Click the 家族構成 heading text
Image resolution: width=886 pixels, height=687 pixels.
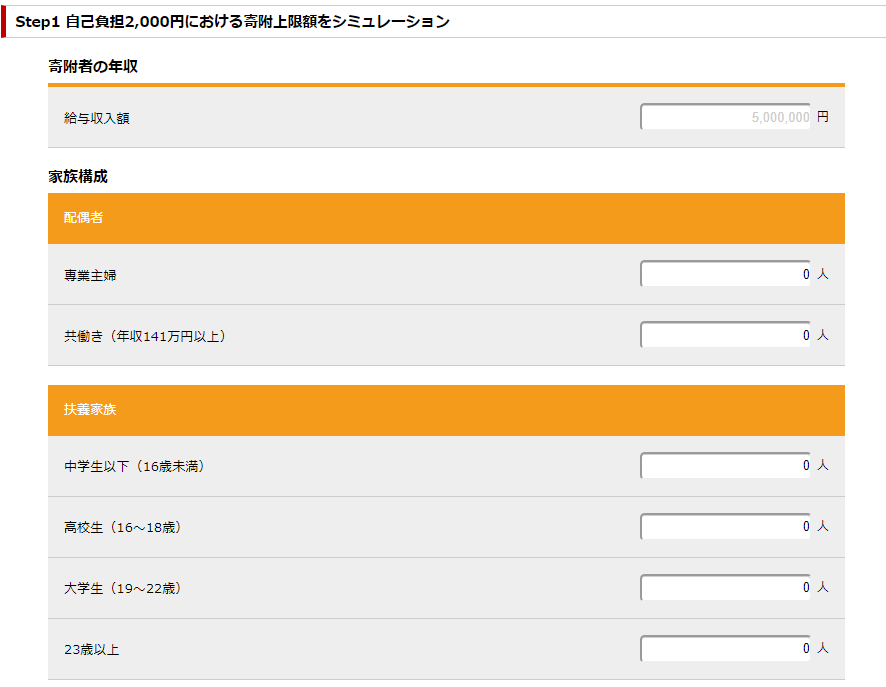coord(78,176)
